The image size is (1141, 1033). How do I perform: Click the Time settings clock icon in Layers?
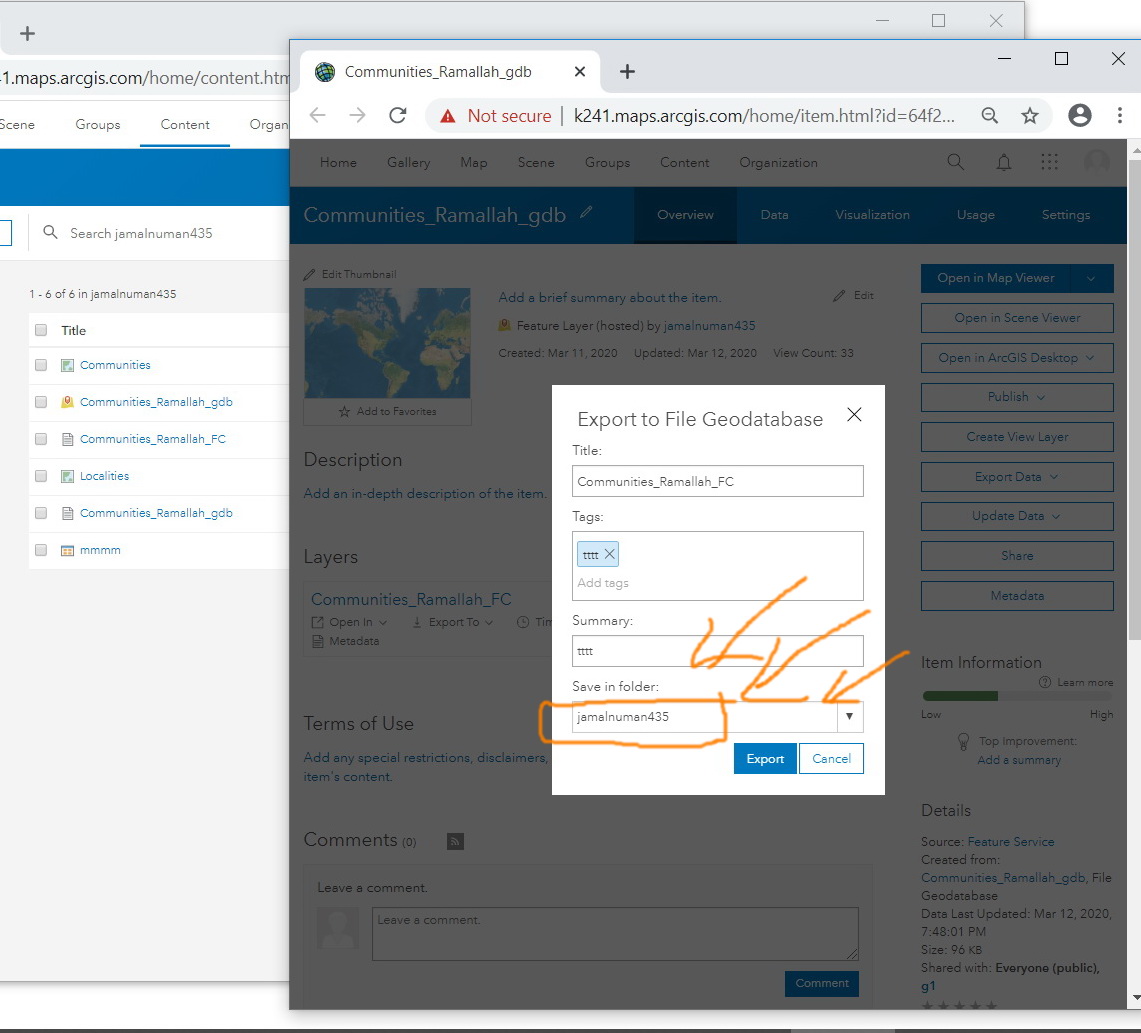[x=522, y=622]
